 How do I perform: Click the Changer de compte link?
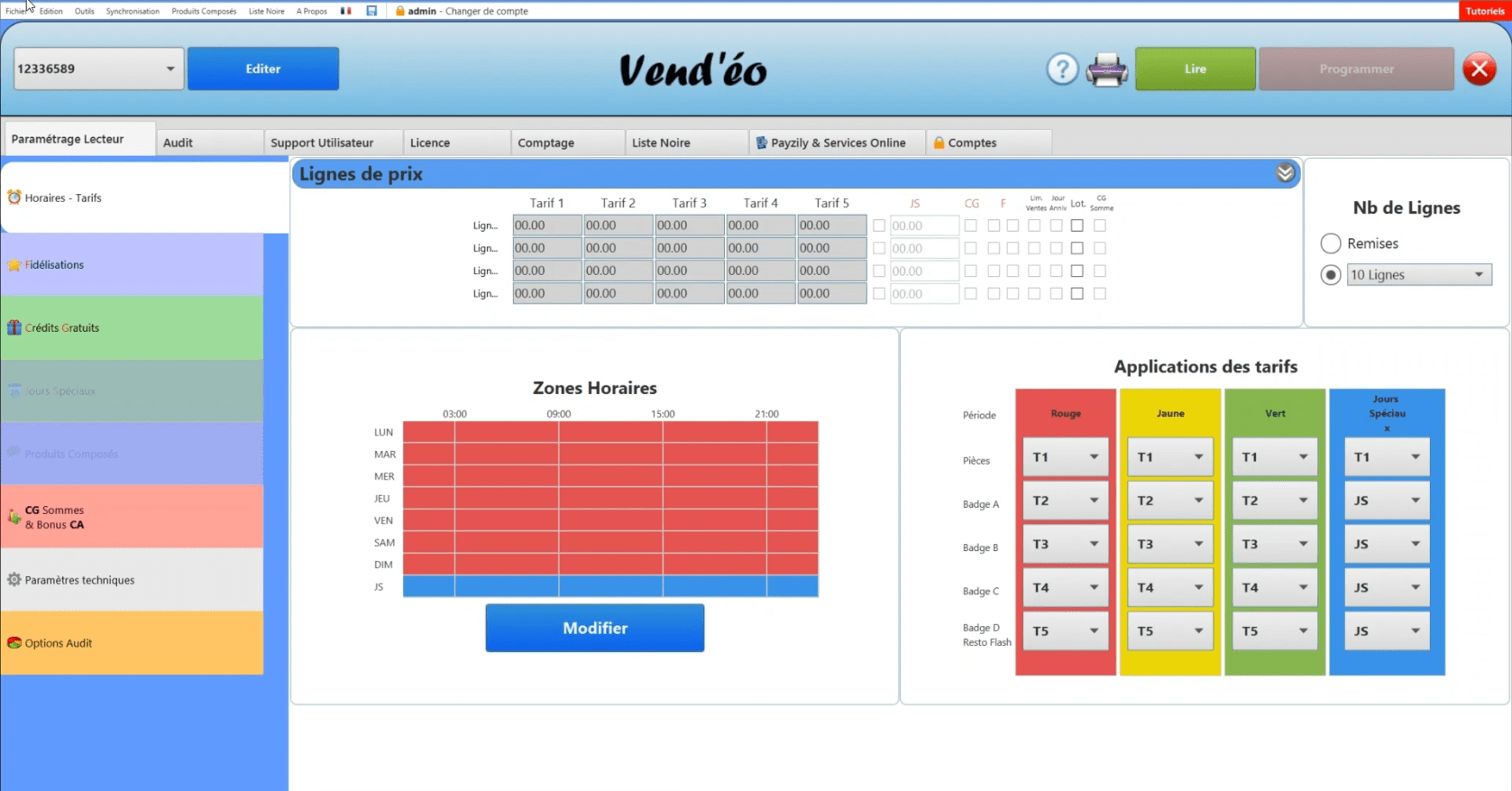point(487,11)
